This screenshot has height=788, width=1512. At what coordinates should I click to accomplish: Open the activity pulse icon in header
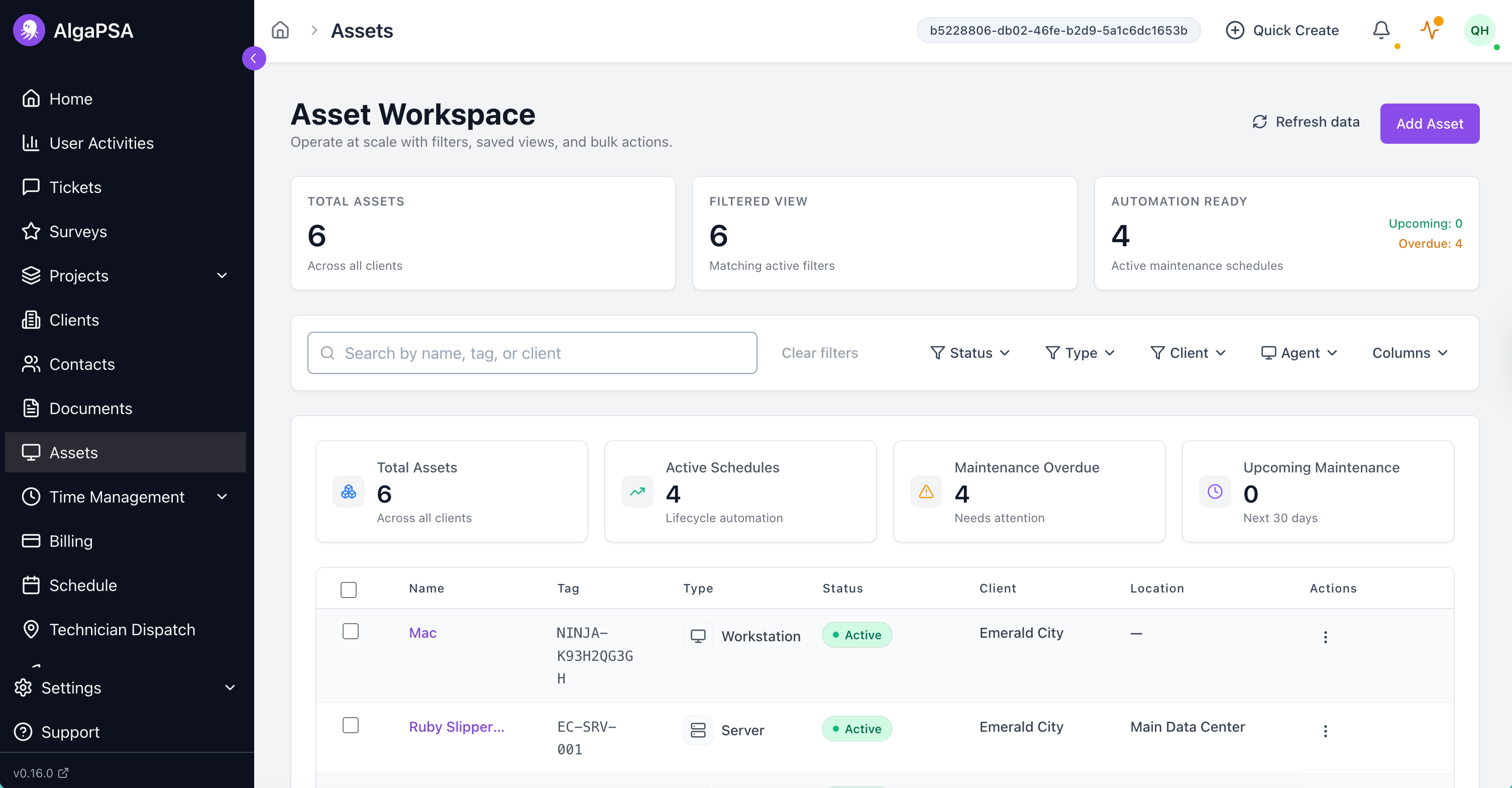[x=1431, y=30]
